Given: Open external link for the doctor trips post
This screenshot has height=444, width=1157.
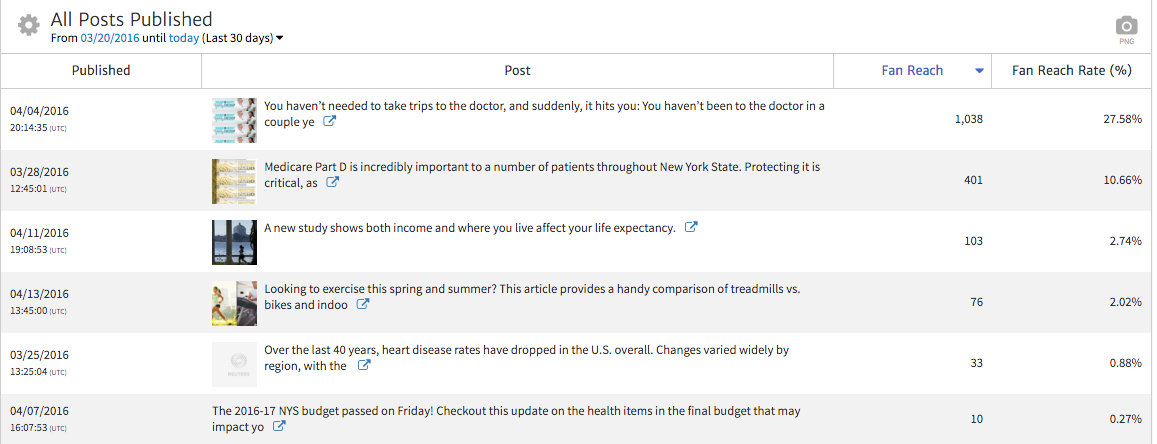Looking at the screenshot, I should 330,122.
